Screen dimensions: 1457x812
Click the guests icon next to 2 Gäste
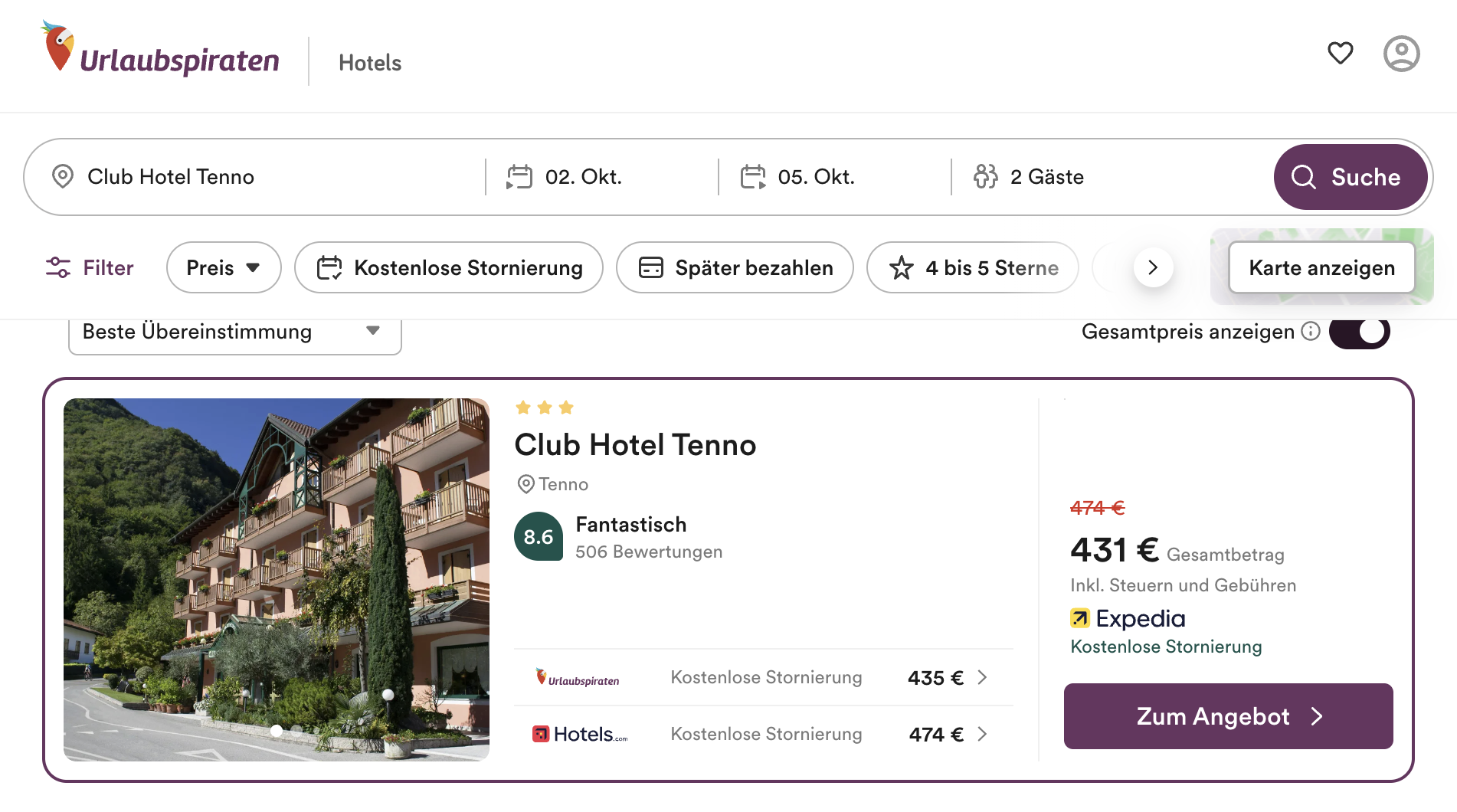(x=985, y=177)
